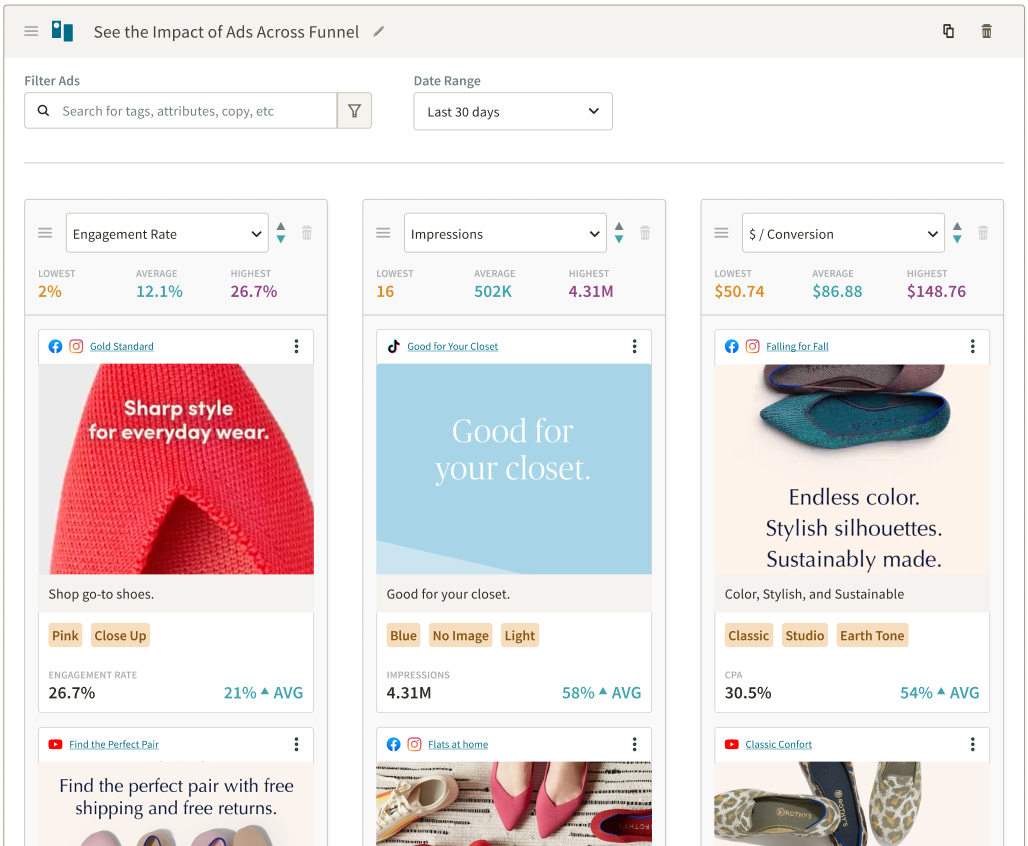The height and width of the screenshot is (846, 1028).
Task: Open the Engagement Rate metric dropdown
Action: point(167,234)
